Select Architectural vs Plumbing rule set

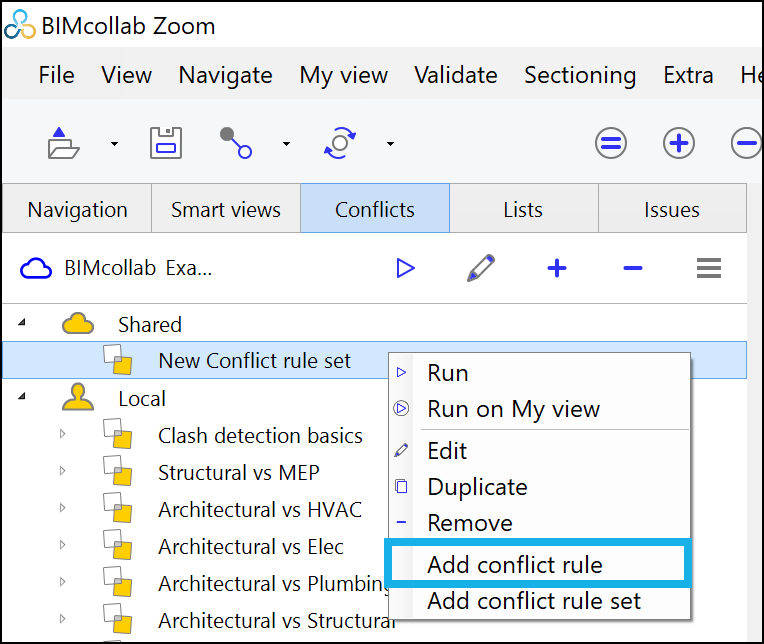coord(273,584)
